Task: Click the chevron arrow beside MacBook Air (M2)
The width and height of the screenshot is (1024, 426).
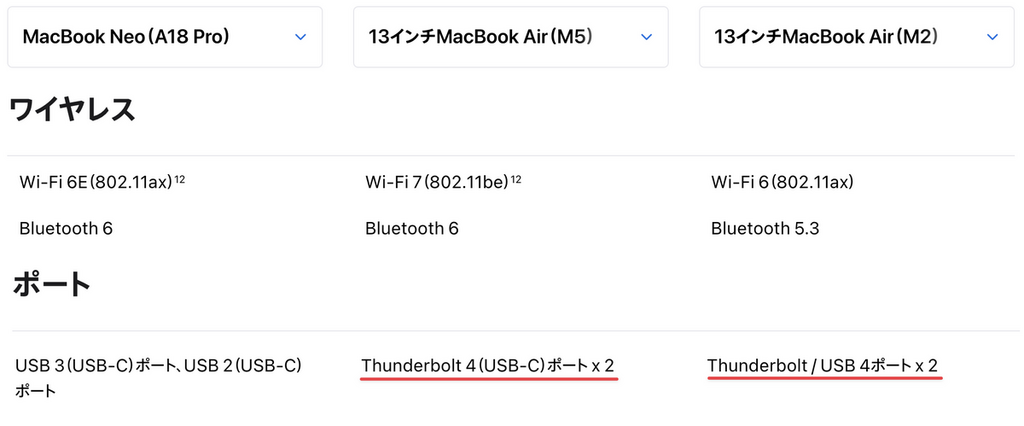Action: [992, 37]
